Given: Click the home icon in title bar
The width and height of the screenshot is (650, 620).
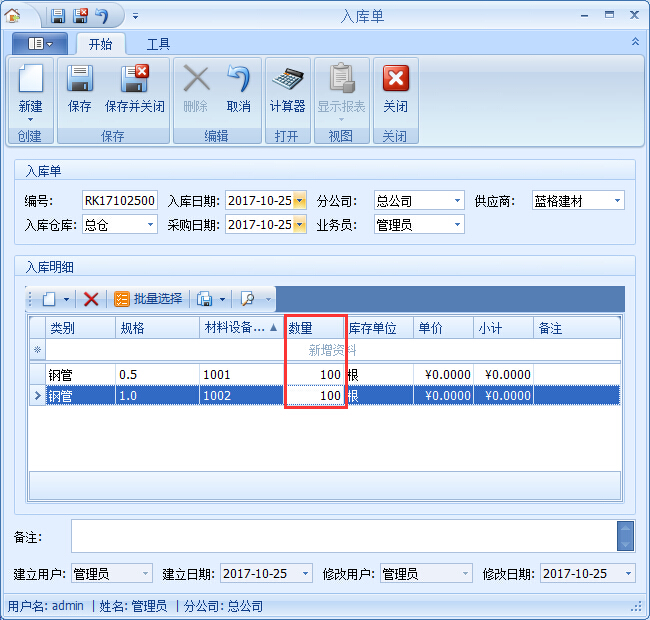Looking at the screenshot, I should [12, 17].
